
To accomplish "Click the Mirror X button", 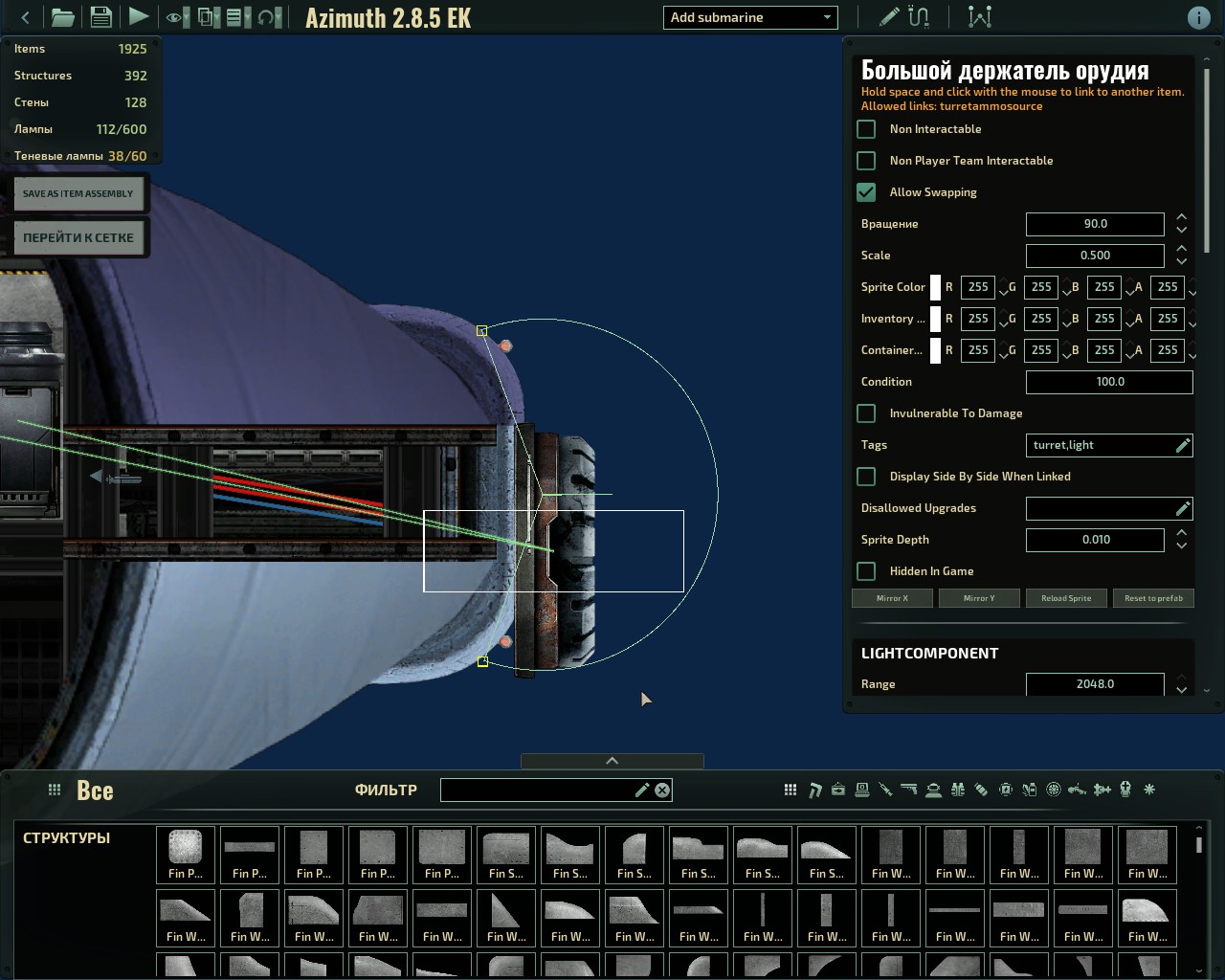I will point(892,598).
